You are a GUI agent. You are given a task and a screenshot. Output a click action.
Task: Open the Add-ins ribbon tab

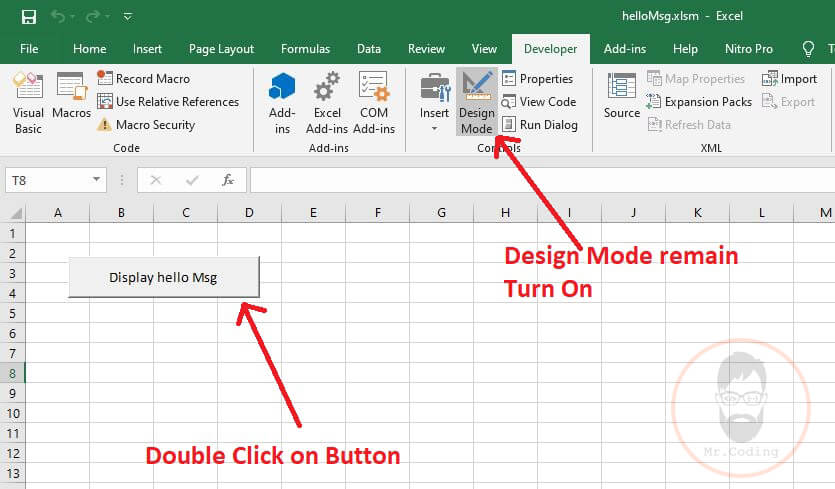625,49
